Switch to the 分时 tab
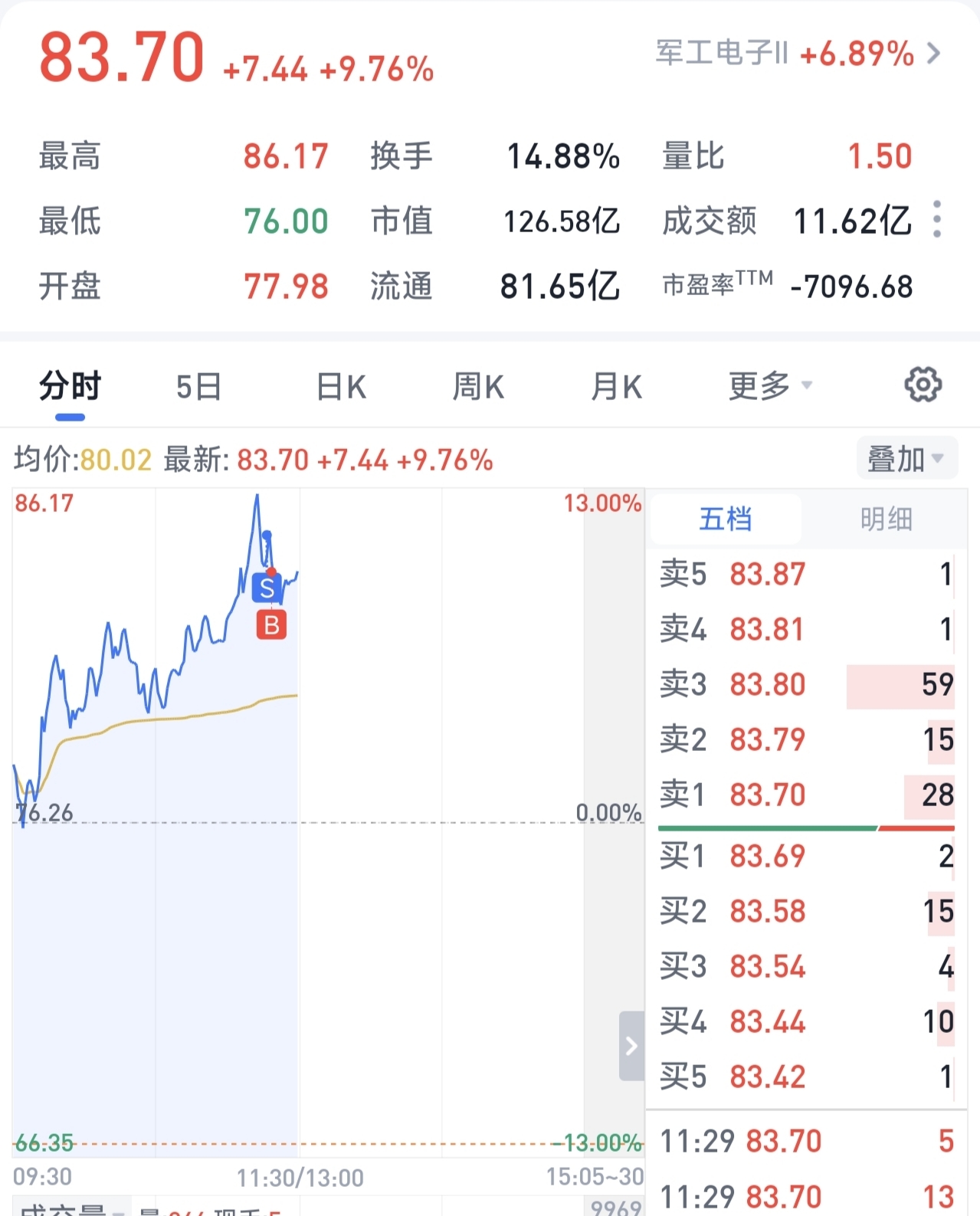Viewport: 980px width, 1216px height. point(70,386)
